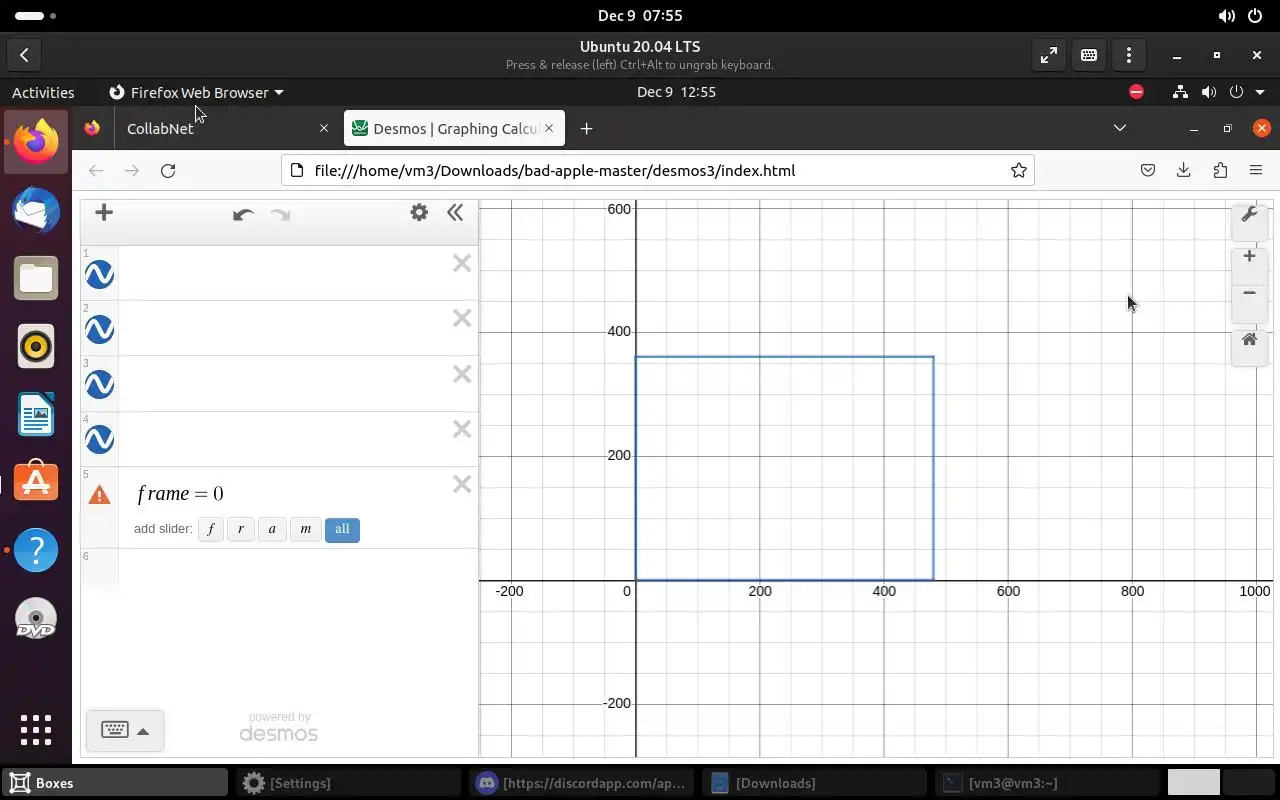Toggle Boxes fullscreen mode

[1049, 56]
